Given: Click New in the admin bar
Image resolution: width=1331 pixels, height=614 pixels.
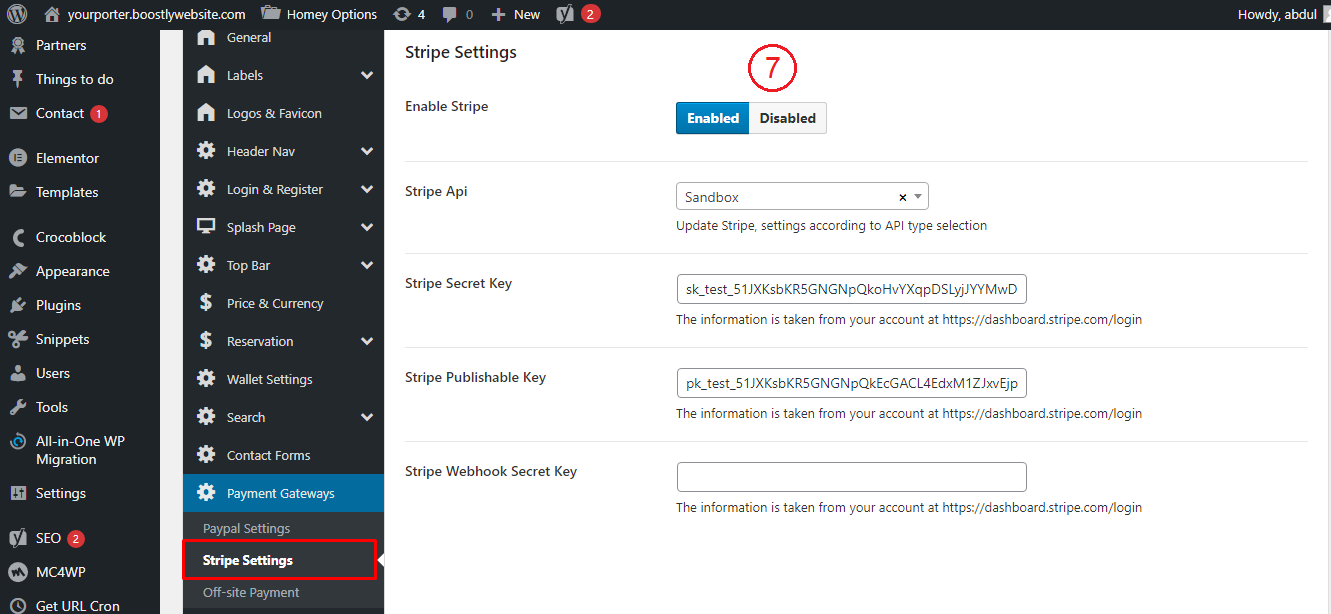Looking at the screenshot, I should pyautogui.click(x=516, y=14).
